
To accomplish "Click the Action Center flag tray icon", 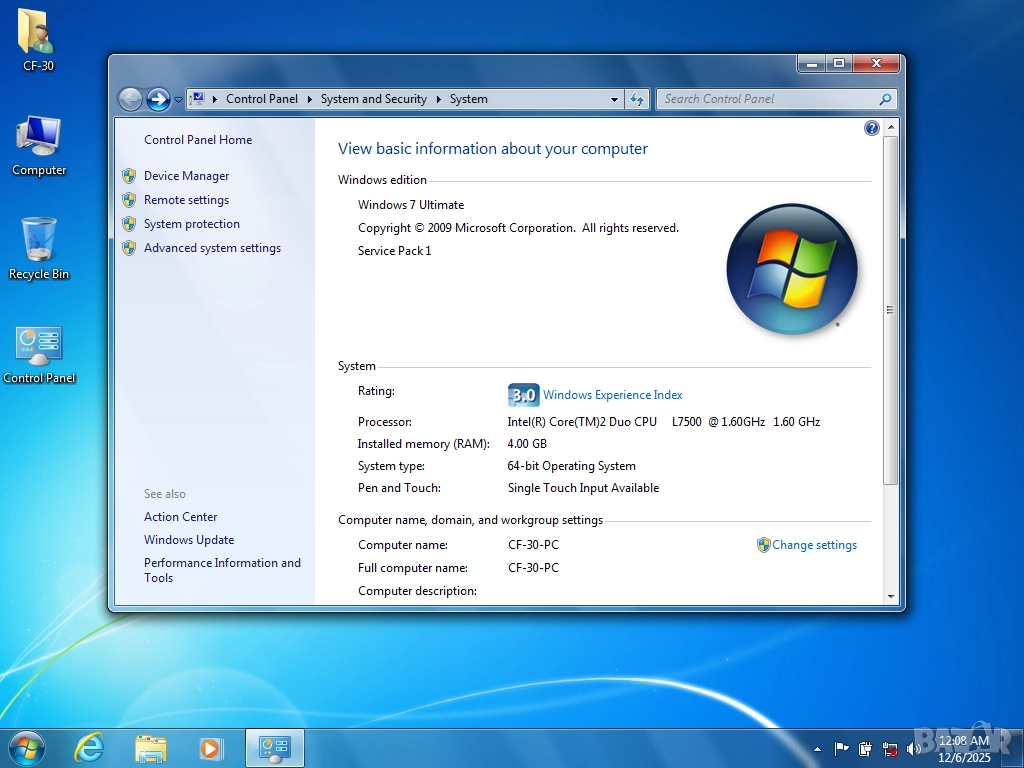I will 841,748.
